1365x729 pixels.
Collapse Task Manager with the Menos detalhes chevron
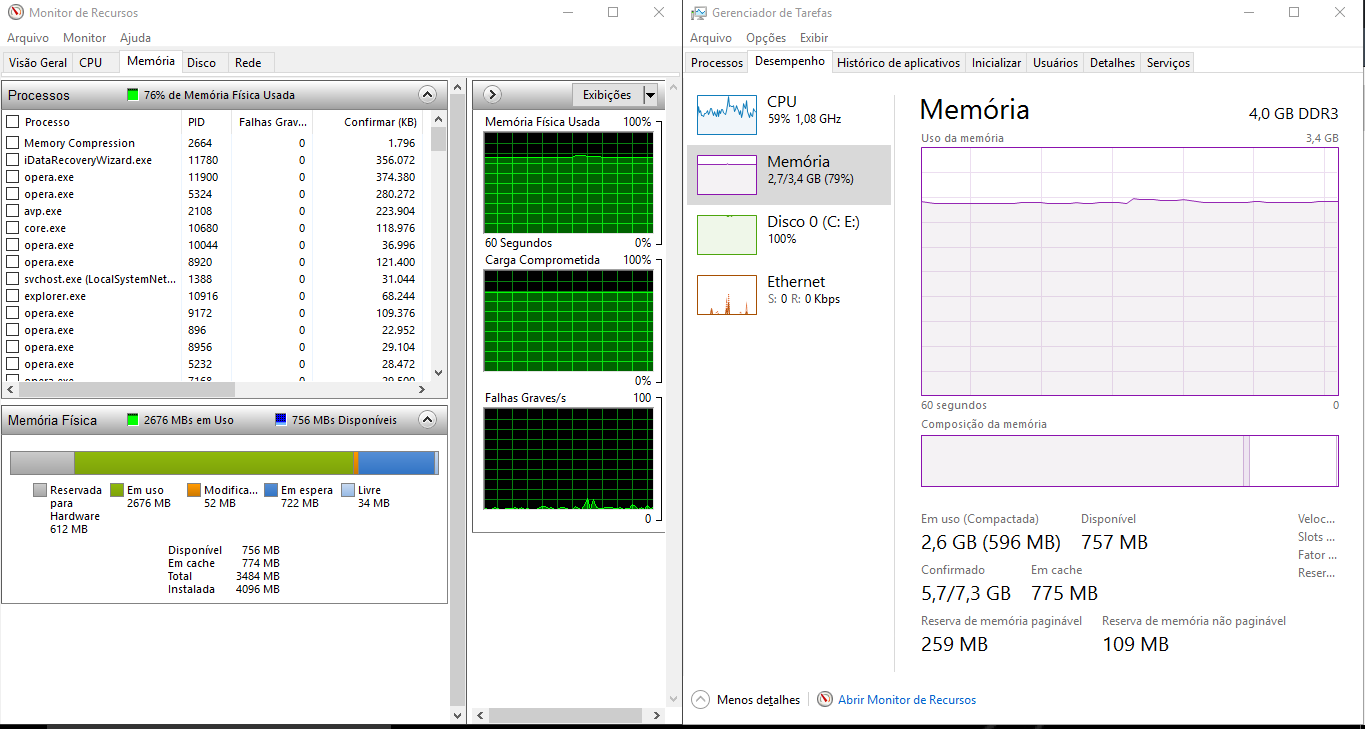tap(700, 699)
